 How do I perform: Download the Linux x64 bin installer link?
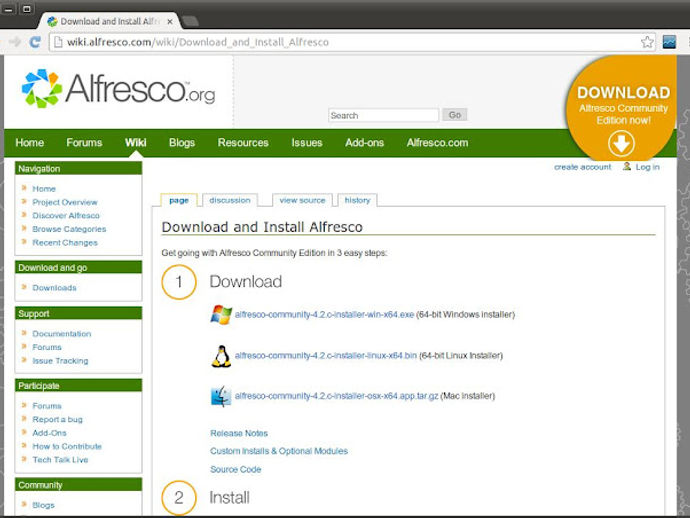tap(326, 356)
